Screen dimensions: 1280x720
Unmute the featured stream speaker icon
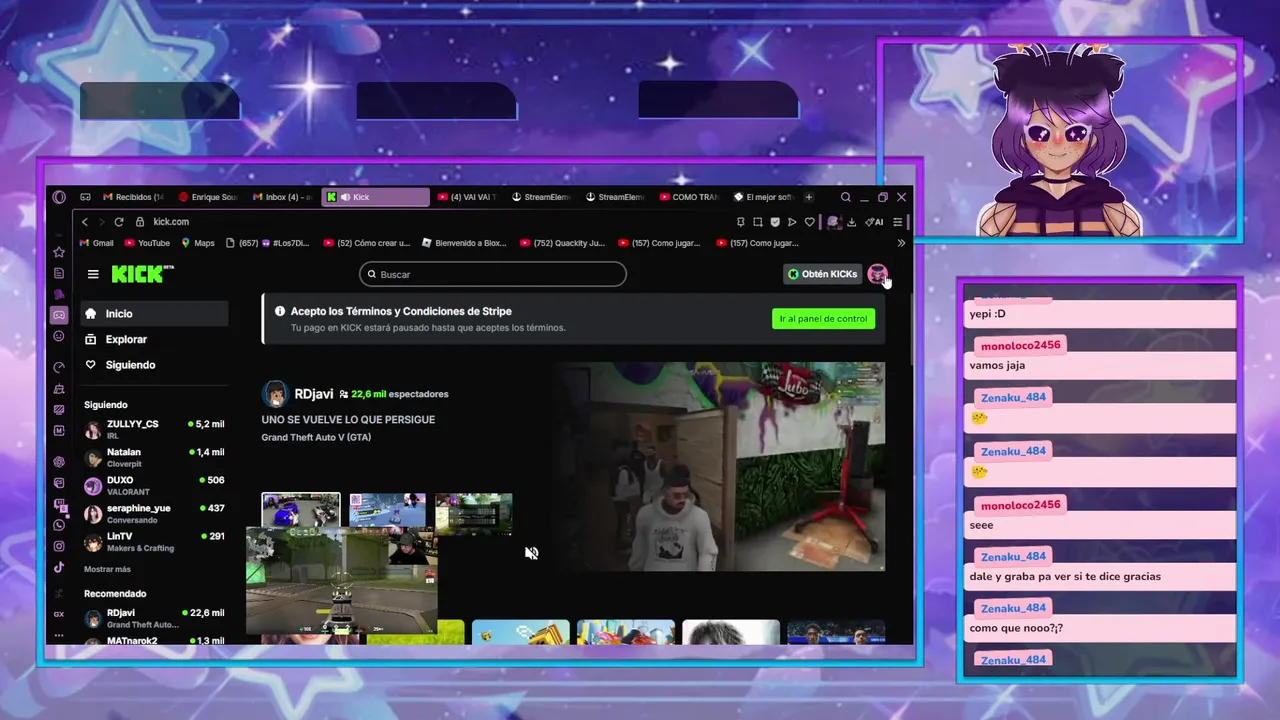coord(532,553)
